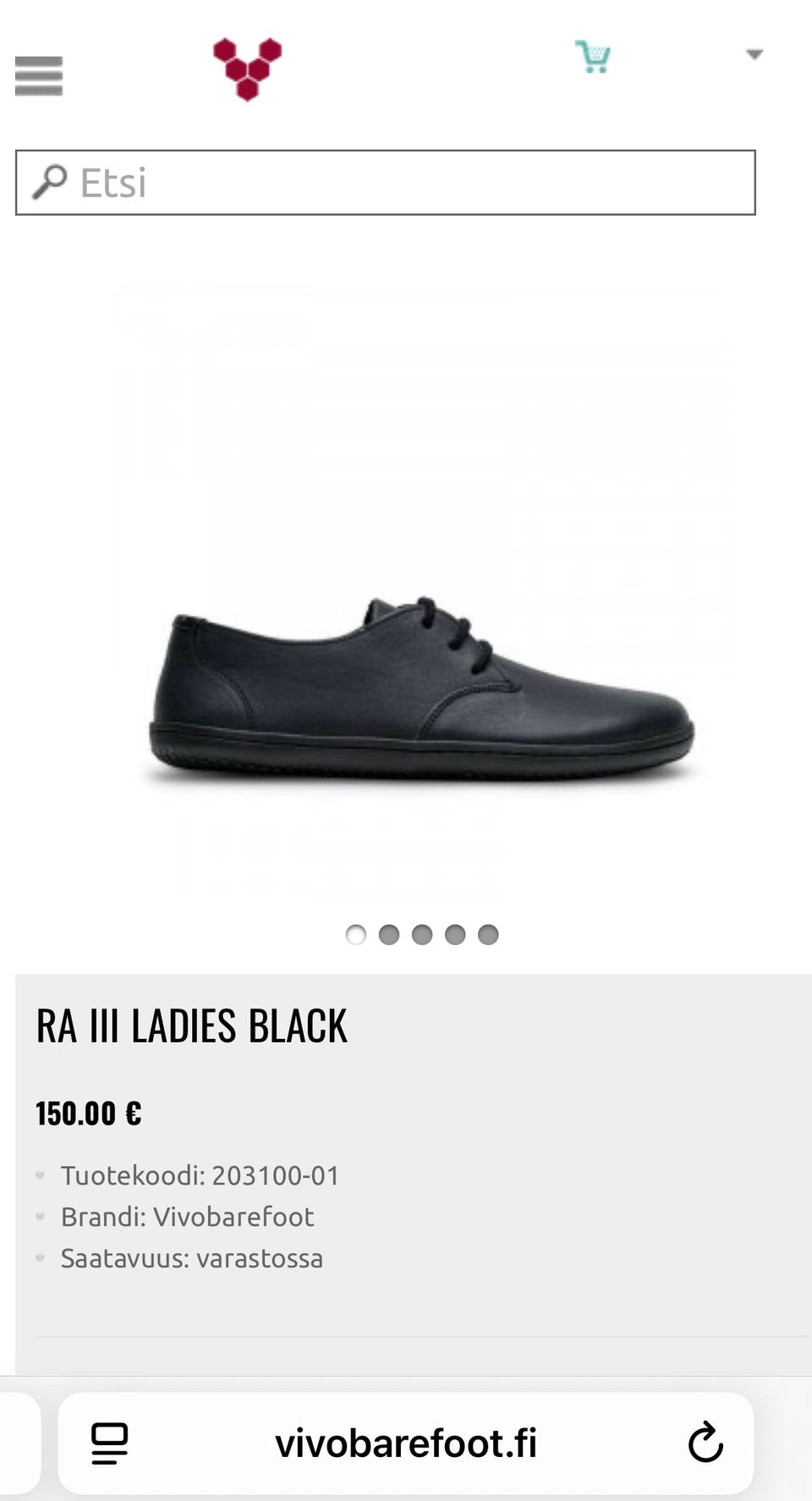Select the fourth image carousel dot
The image size is (812, 1501).
click(x=455, y=934)
